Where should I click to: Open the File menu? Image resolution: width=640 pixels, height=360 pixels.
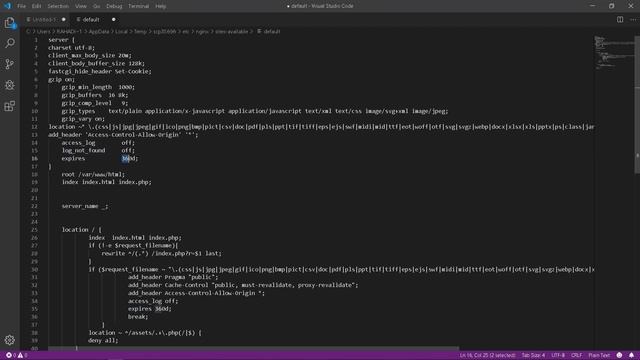[22, 6]
